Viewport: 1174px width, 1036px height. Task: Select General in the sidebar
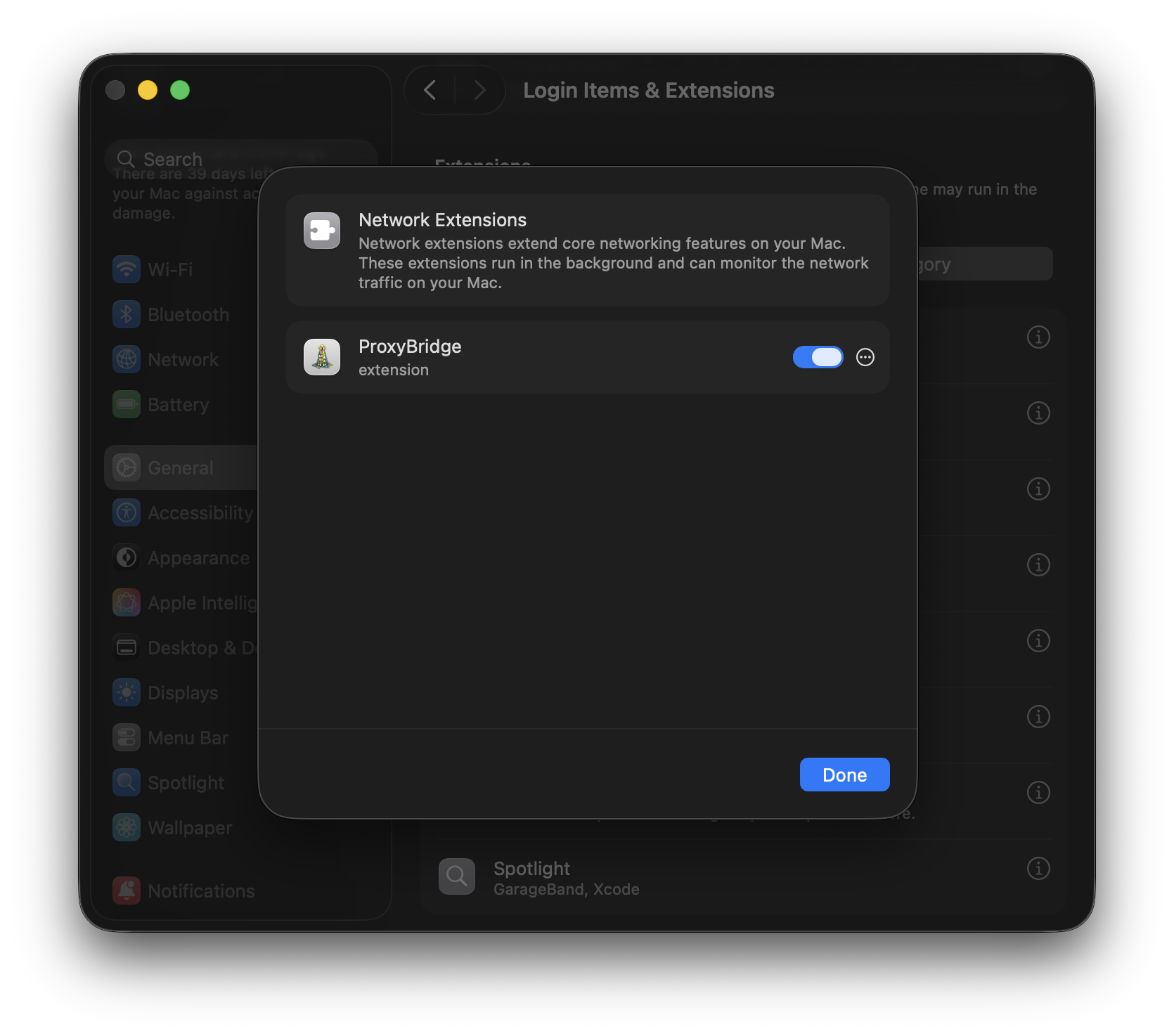181,467
